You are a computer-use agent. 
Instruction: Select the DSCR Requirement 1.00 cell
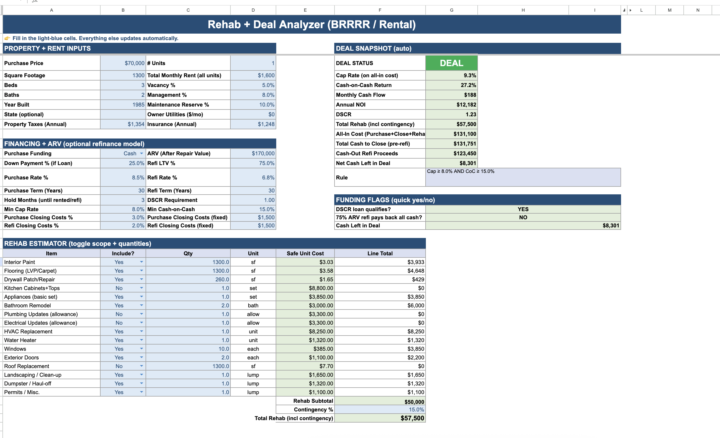(x=253, y=200)
